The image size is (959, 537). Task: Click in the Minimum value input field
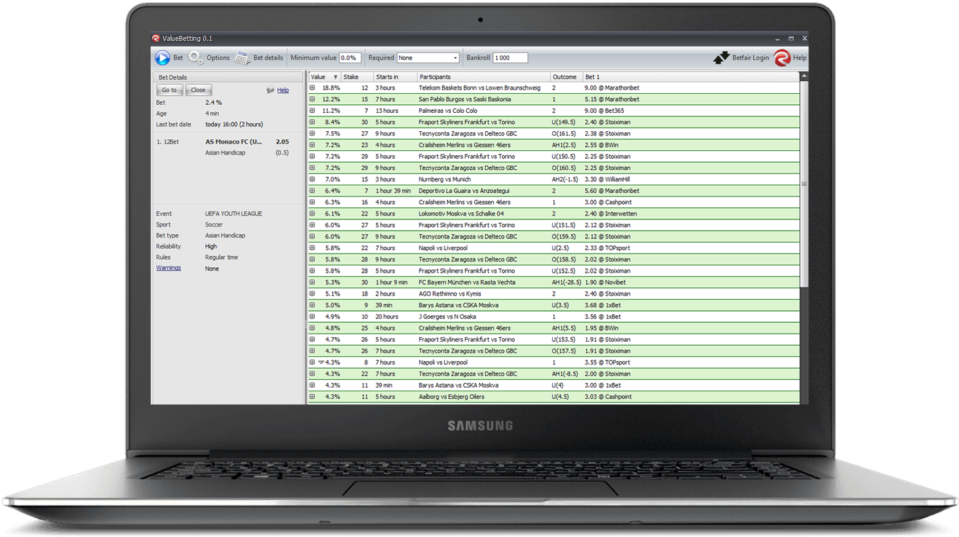tap(350, 58)
